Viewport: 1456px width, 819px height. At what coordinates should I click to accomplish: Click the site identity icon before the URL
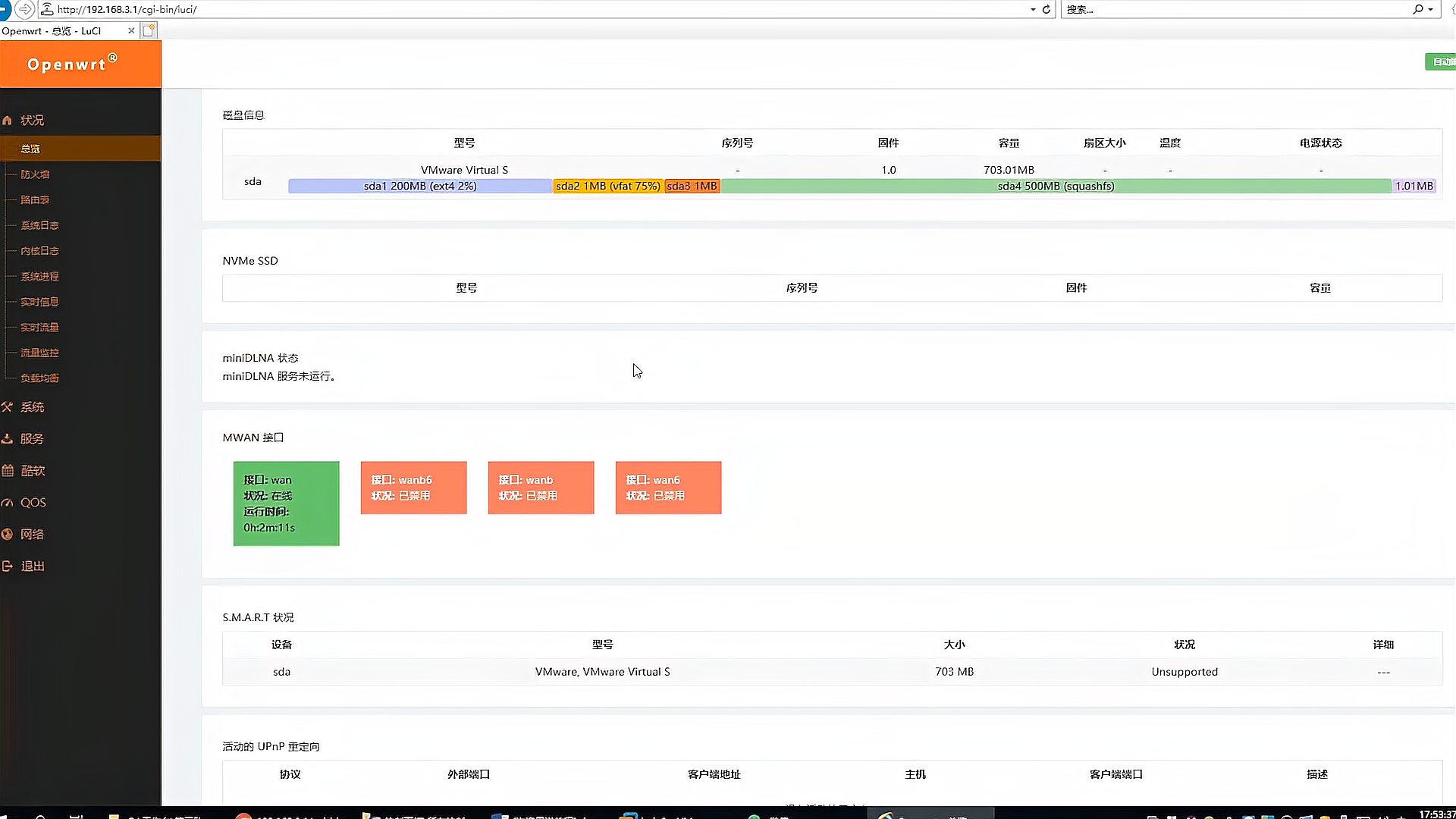(47, 9)
